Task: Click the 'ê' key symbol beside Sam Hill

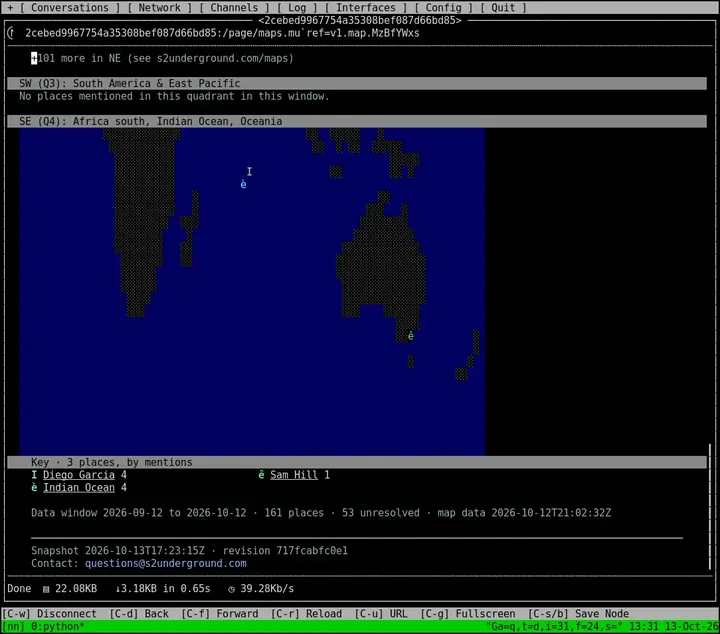Action: tap(261, 475)
